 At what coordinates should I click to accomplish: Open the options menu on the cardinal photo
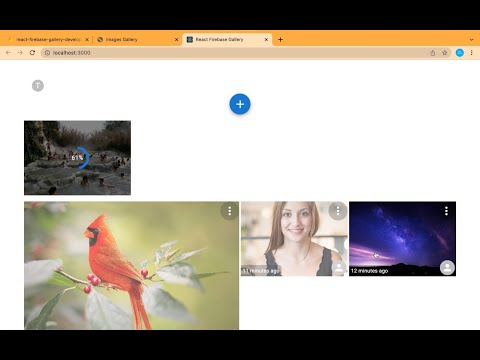[229, 211]
